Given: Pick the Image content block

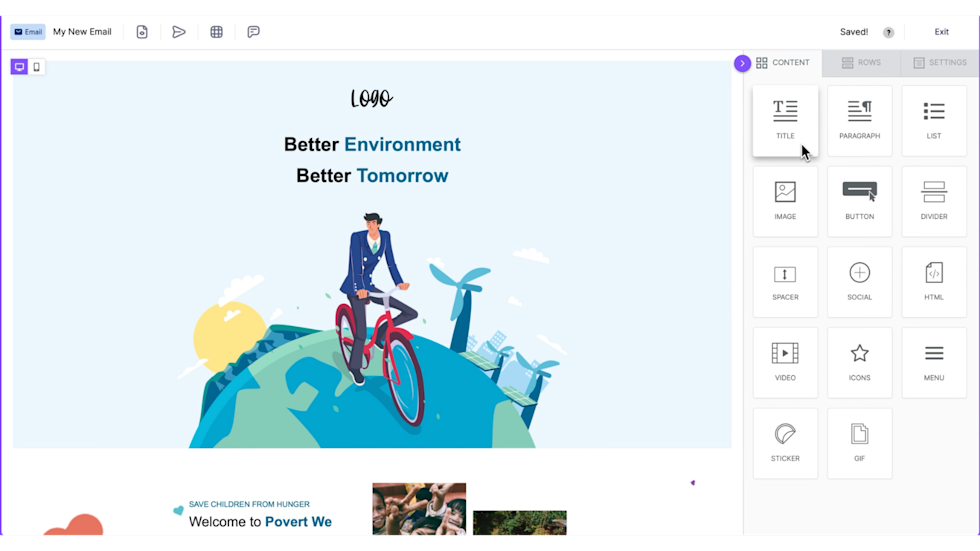Looking at the screenshot, I should click(x=785, y=201).
